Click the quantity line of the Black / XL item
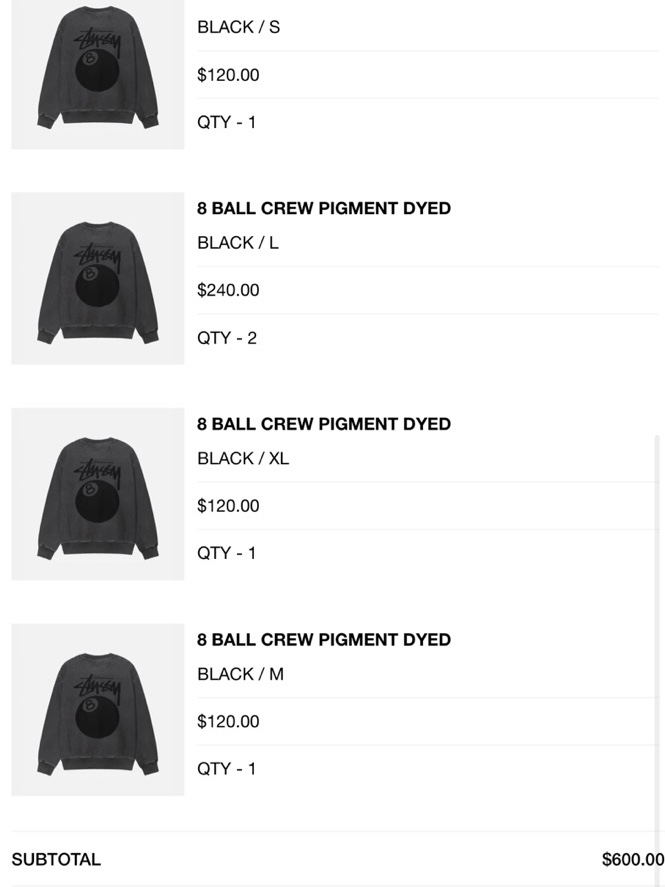Screen dimensions: 665x887 coord(227,553)
